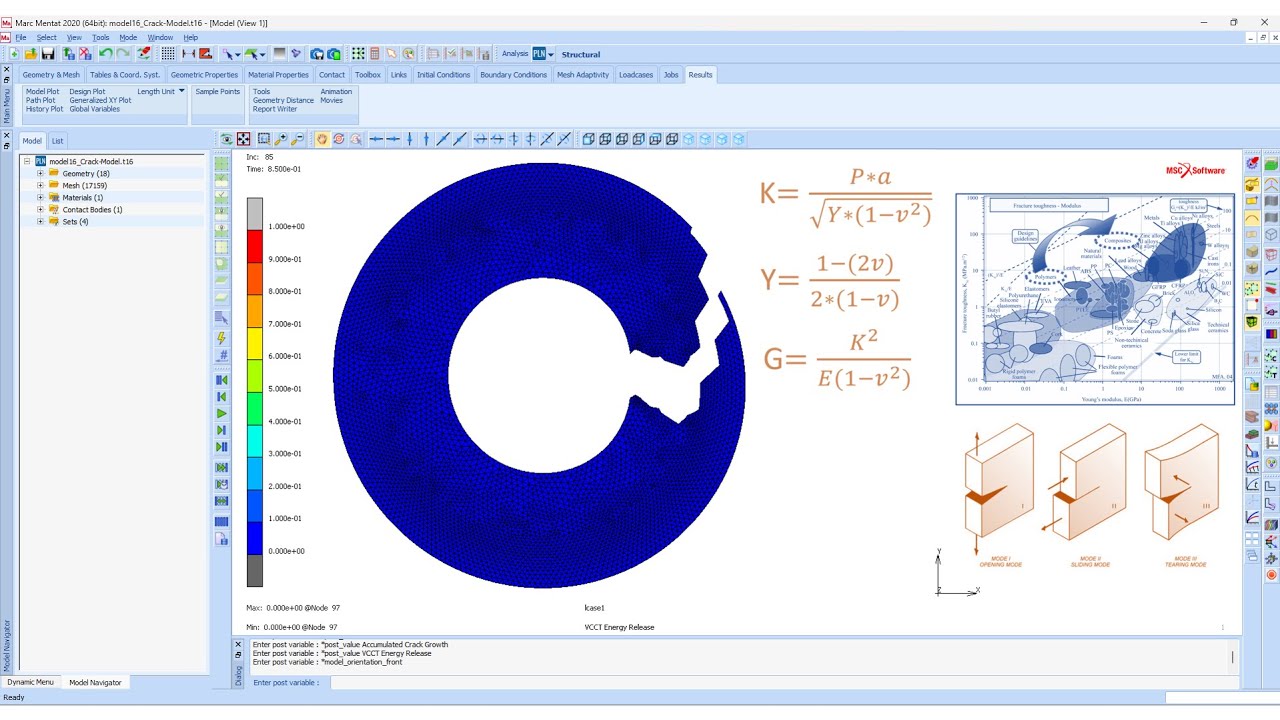
Task: Expand the Contact Bodies (1) node
Action: pos(41,210)
